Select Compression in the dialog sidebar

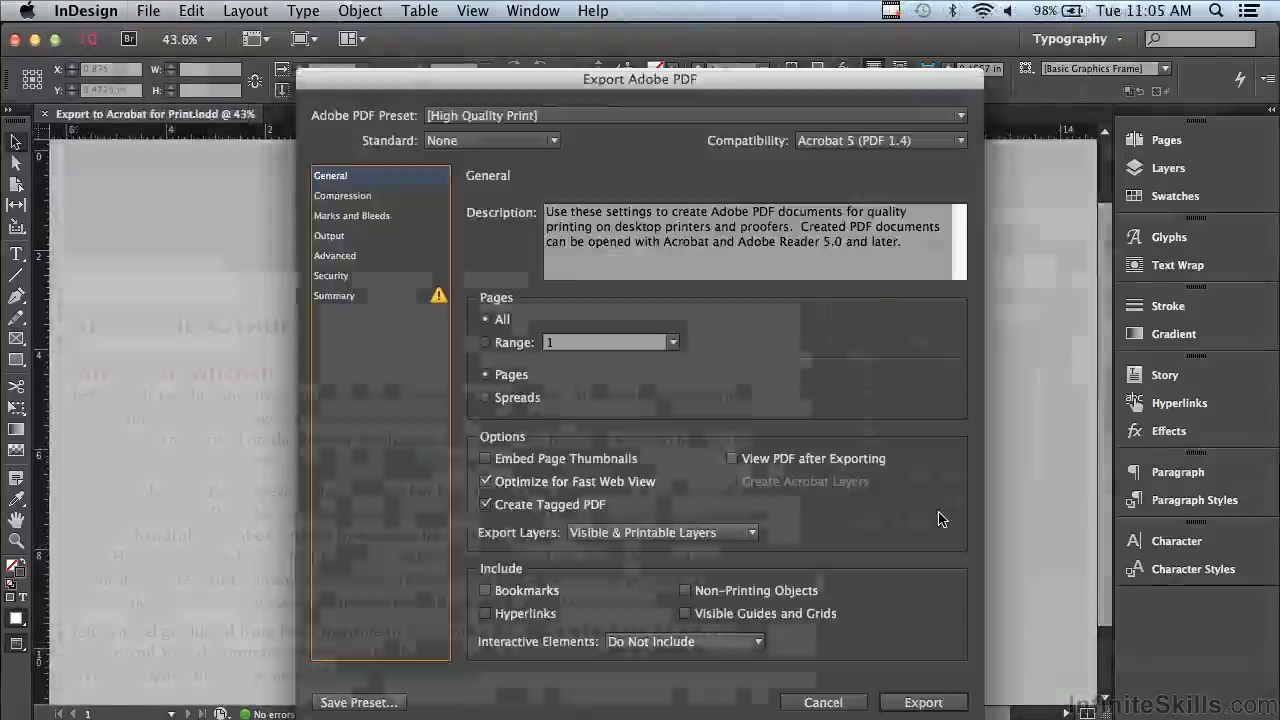pos(342,195)
